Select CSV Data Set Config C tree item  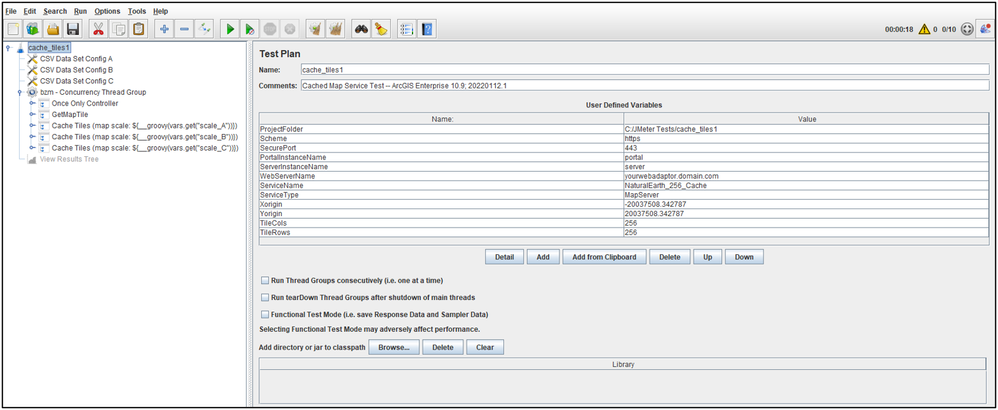point(76,81)
